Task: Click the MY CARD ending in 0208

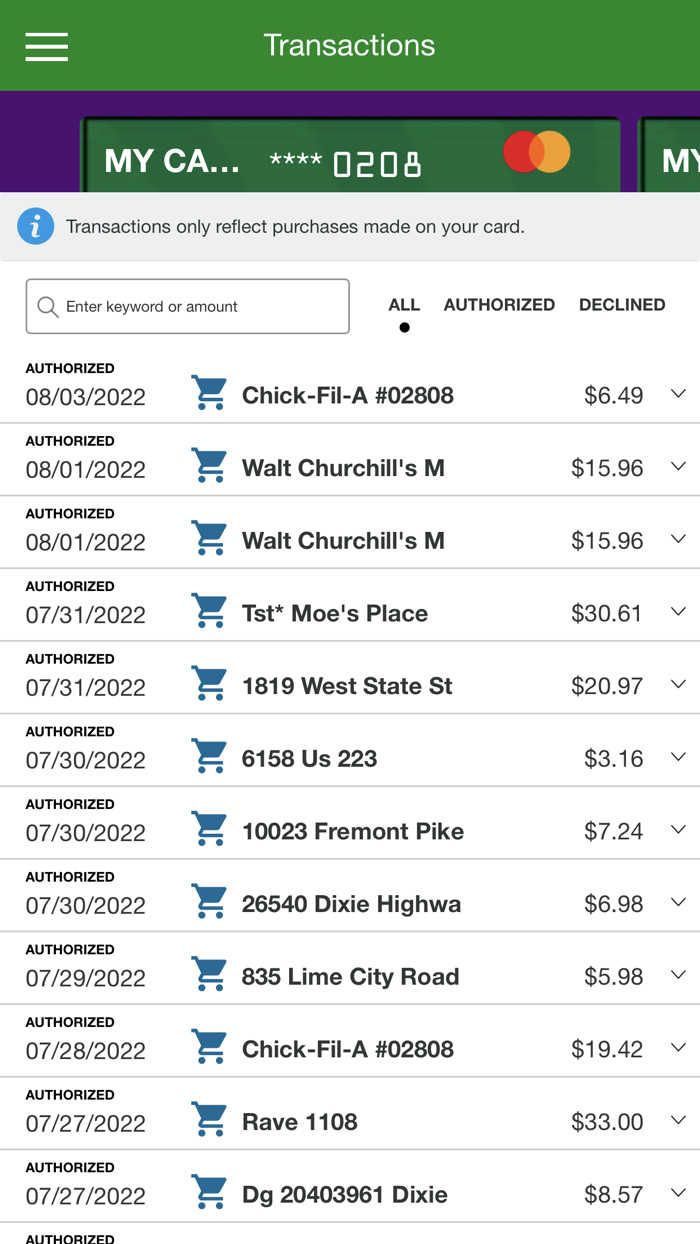Action: (x=300, y=151)
